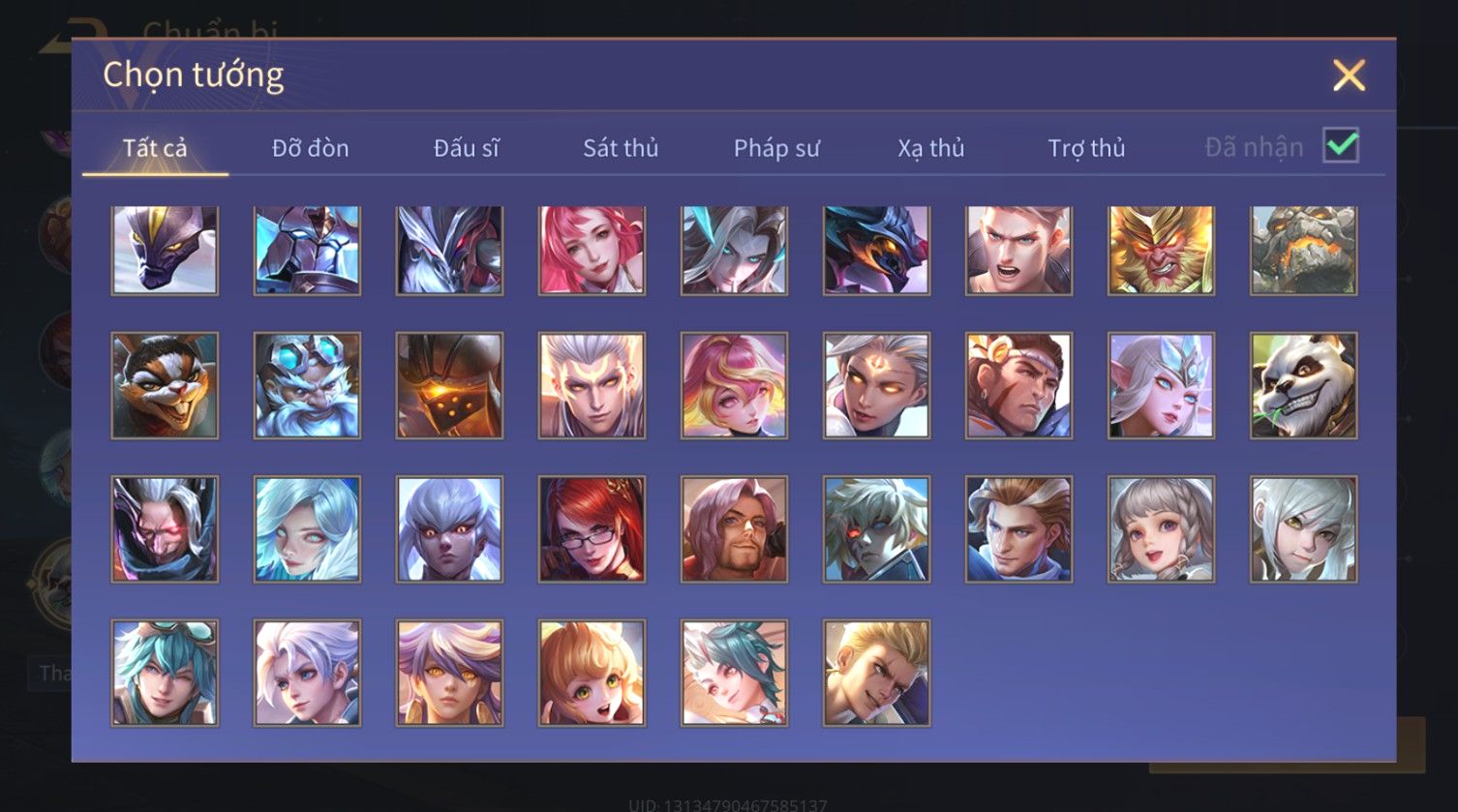Pick the white-bearded dwarf with goggles
The width and height of the screenshot is (1458, 812).
307,385
